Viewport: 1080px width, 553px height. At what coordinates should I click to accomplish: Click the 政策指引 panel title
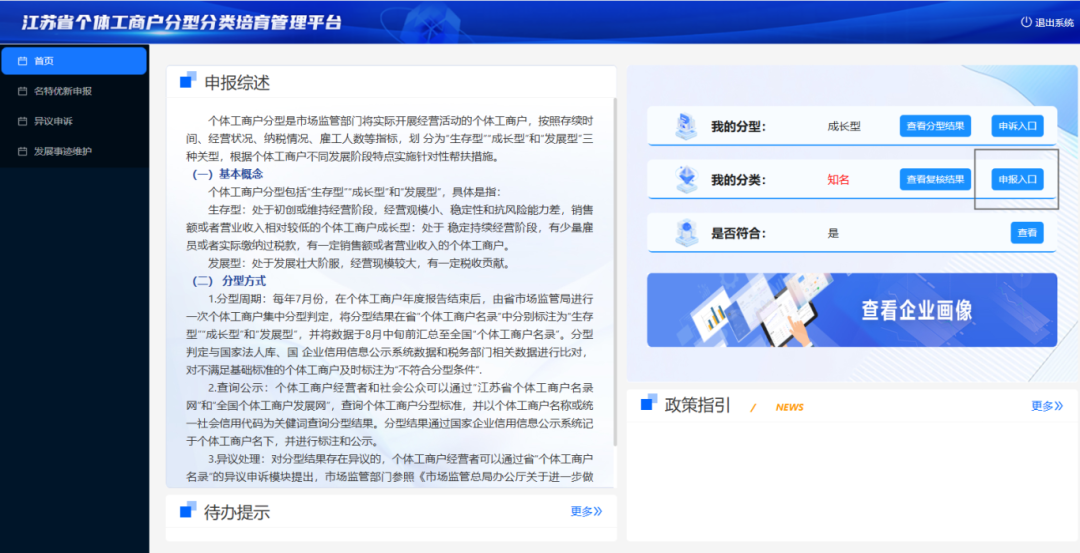click(697, 405)
